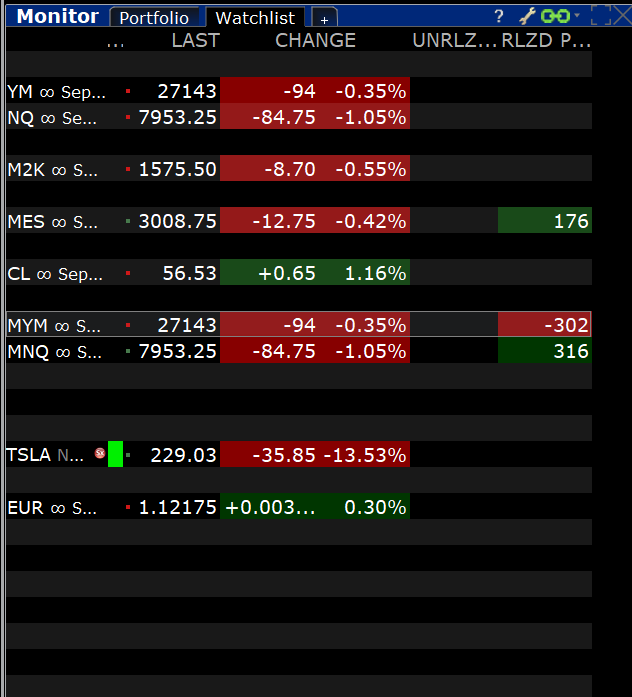Click the CHANGE column header
The height and width of the screenshot is (697, 632).
[315, 40]
